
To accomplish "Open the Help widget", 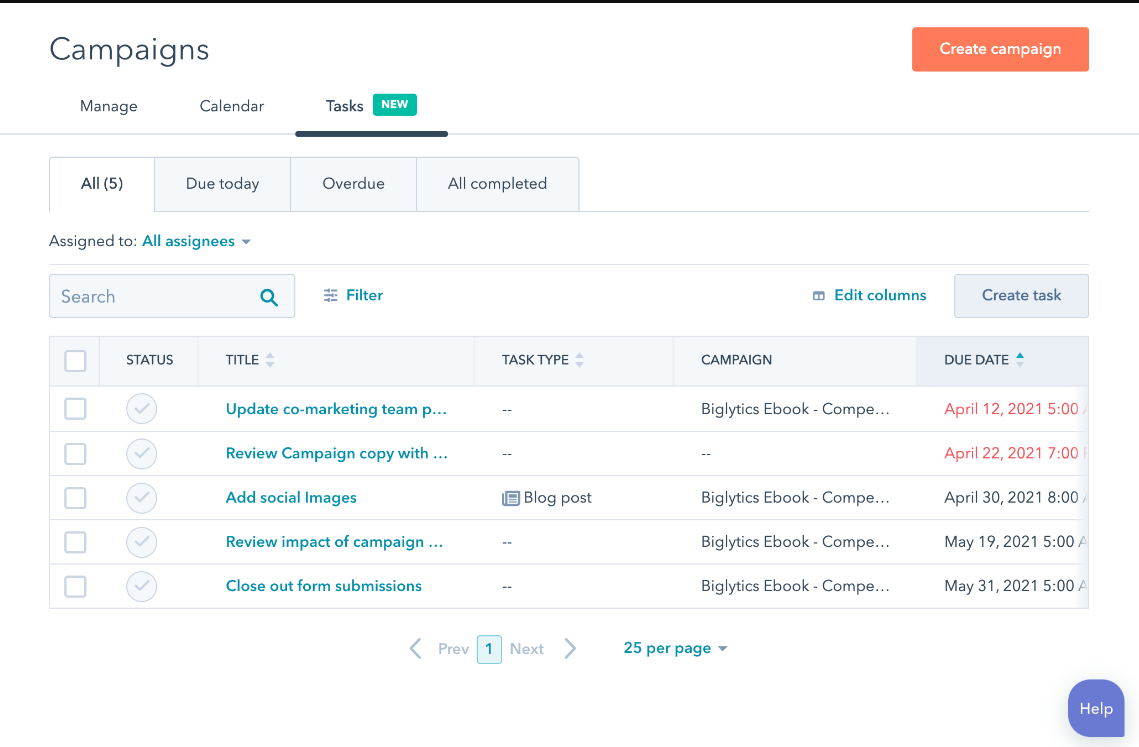I will coord(1095,708).
